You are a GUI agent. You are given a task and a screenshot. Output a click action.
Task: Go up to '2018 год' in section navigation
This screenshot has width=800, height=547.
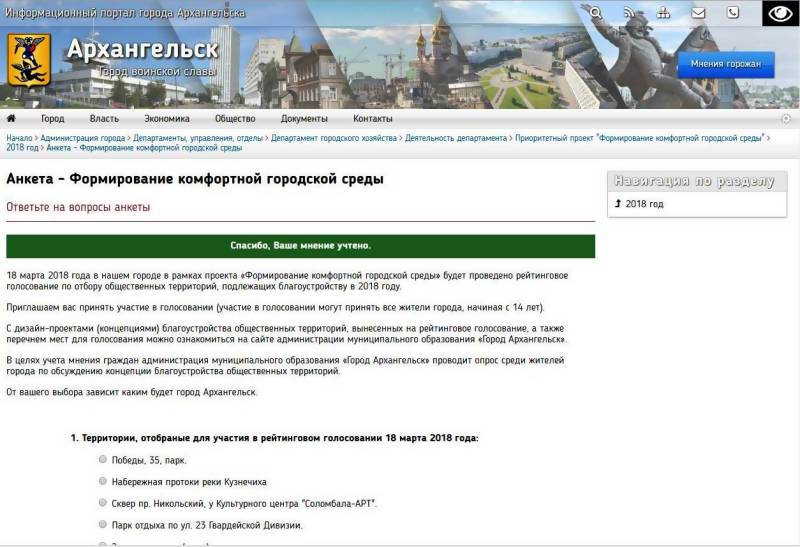coord(643,204)
